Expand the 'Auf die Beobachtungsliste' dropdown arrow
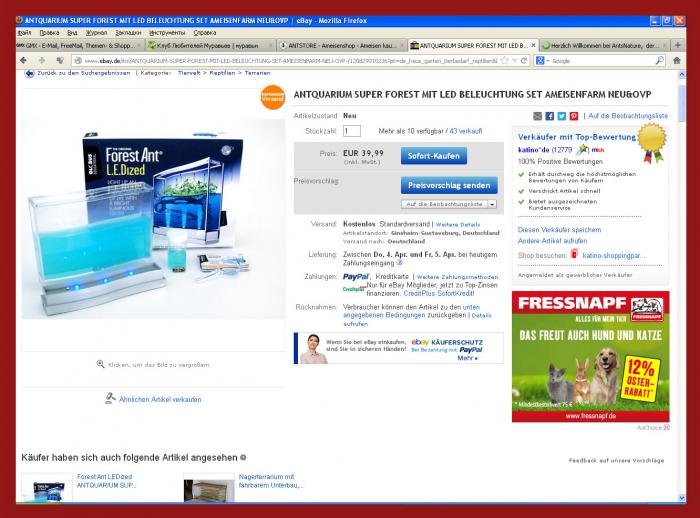The image size is (700, 518). (x=492, y=203)
